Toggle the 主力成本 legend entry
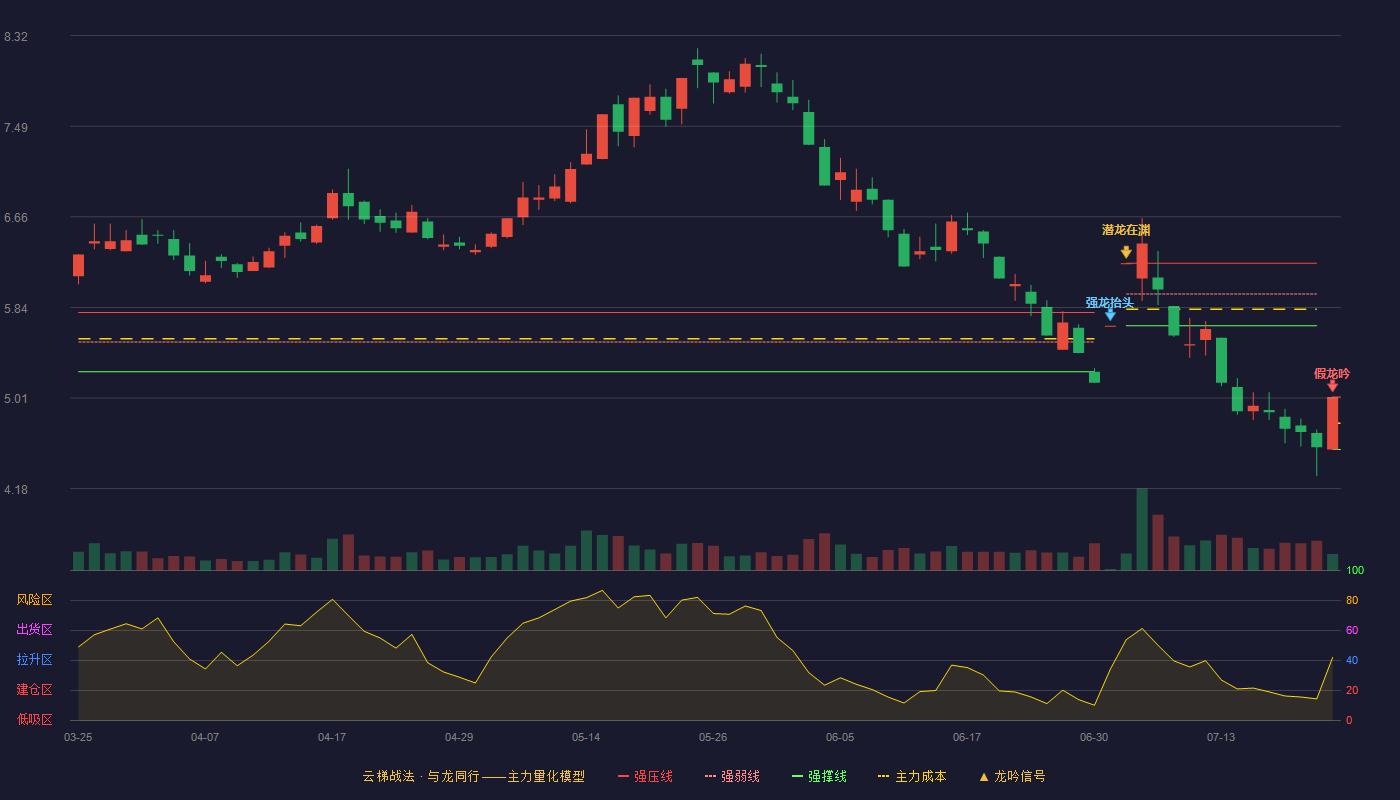Screen dimensions: 1400x800 (x=912, y=776)
